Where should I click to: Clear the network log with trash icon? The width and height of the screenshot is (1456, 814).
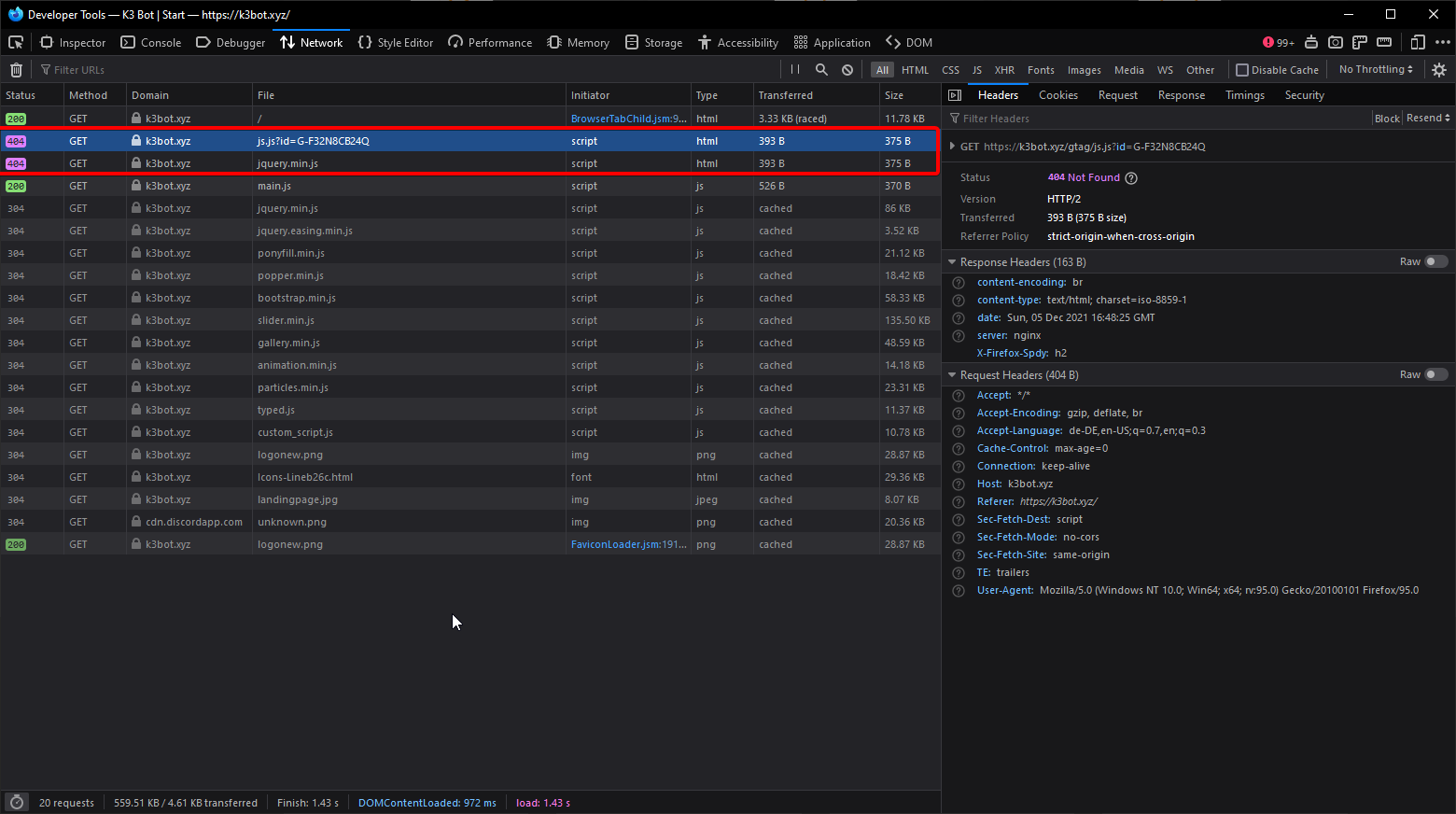(x=16, y=70)
